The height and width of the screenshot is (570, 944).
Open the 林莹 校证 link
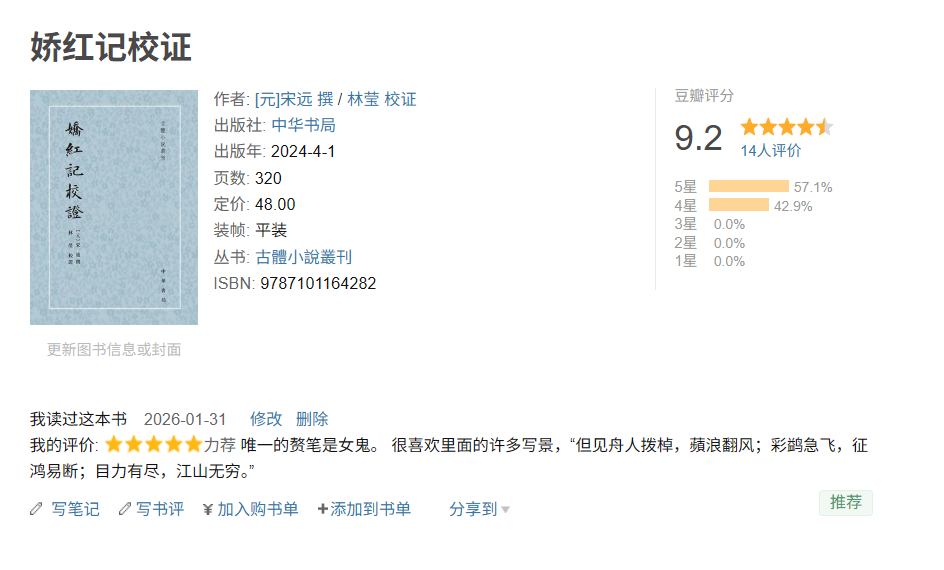coord(381,99)
